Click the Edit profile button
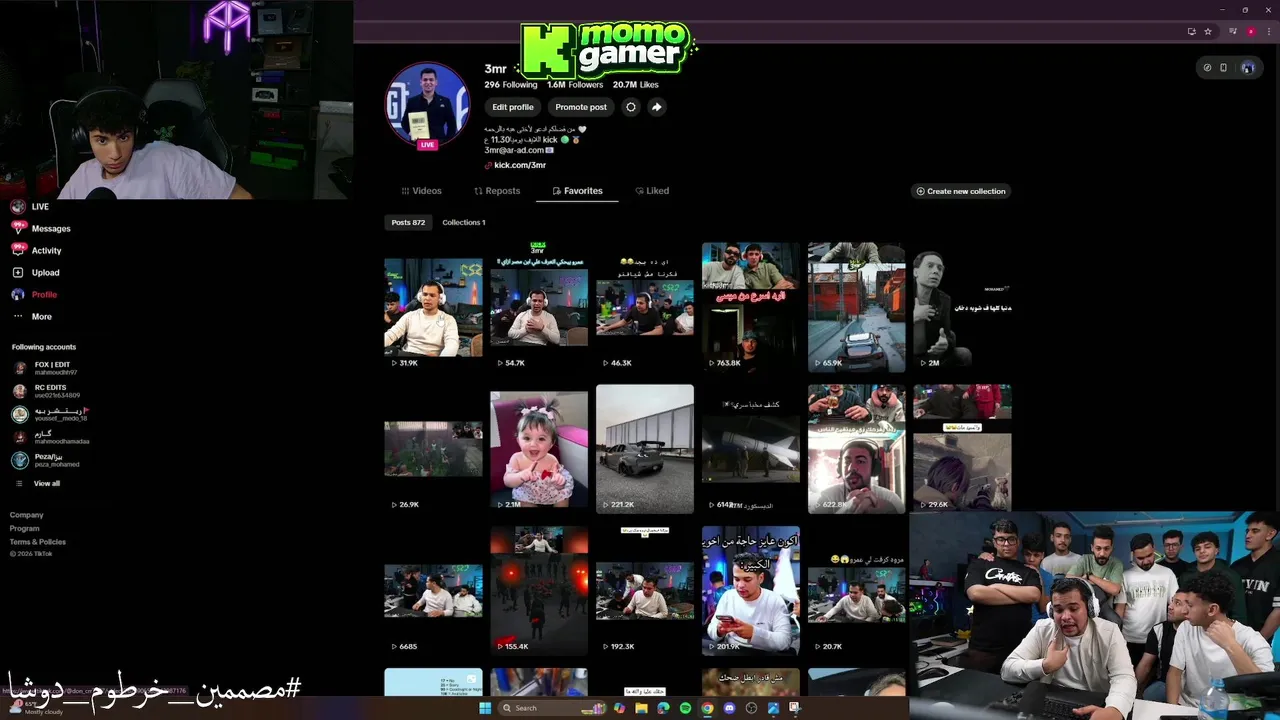1280x720 pixels. [x=513, y=107]
